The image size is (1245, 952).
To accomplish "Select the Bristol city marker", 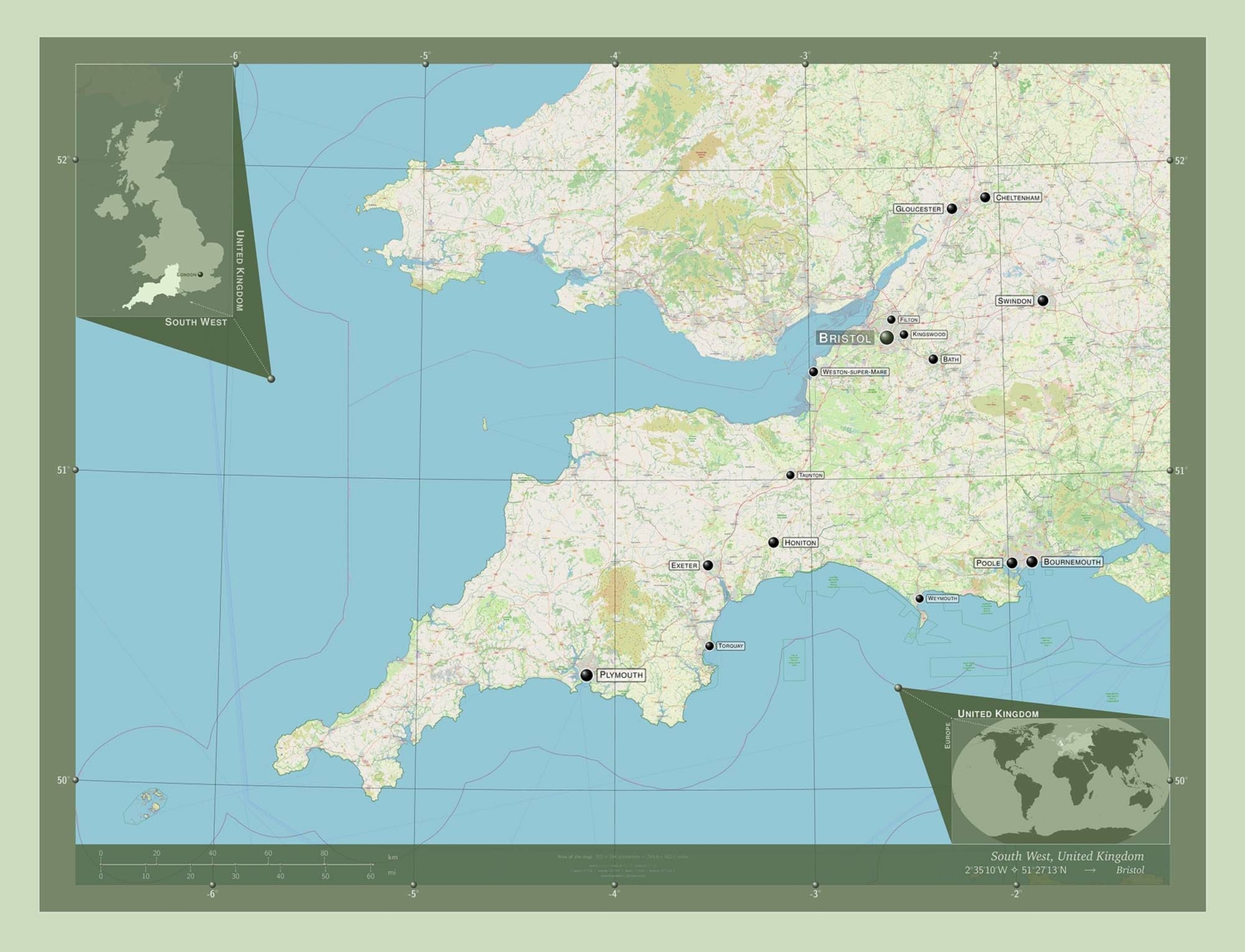I will (886, 336).
